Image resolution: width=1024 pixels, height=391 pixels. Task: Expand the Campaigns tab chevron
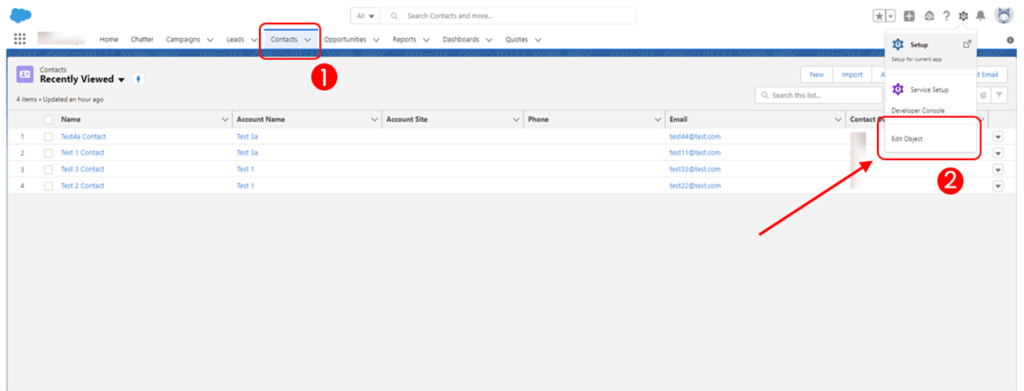pos(210,40)
